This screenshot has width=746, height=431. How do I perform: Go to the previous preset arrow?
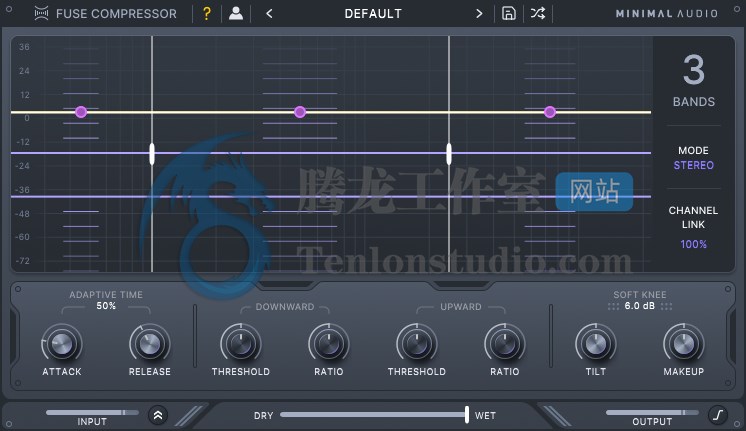tap(269, 14)
